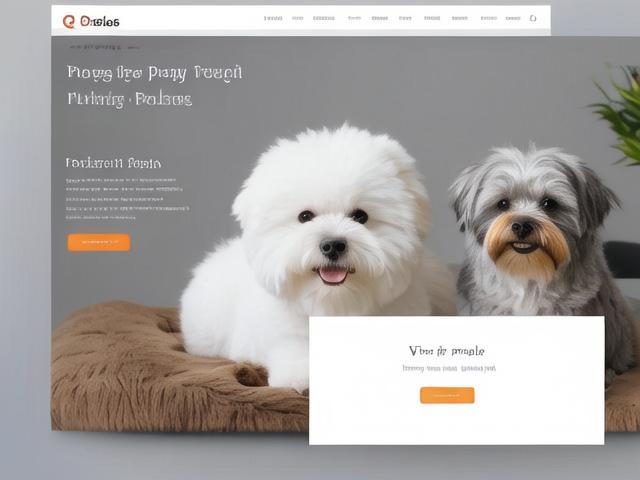Screen dimensions: 640x480
Task: Click the orange button in hero section
Action: point(99,242)
